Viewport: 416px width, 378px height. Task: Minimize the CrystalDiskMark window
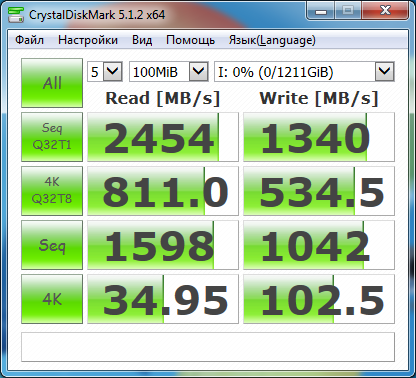coord(321,11)
